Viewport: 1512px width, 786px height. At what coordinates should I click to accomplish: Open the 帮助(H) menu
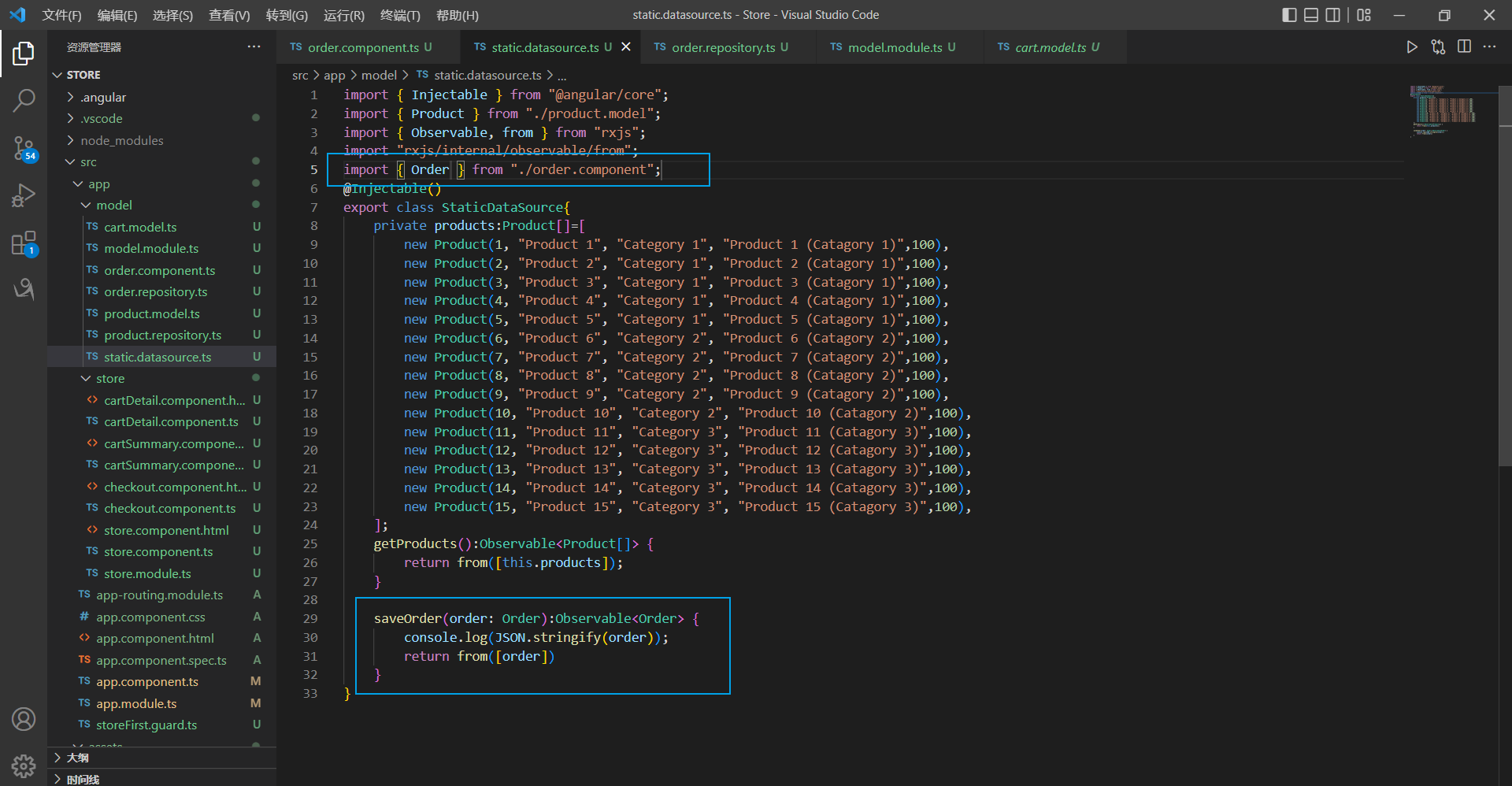click(457, 15)
